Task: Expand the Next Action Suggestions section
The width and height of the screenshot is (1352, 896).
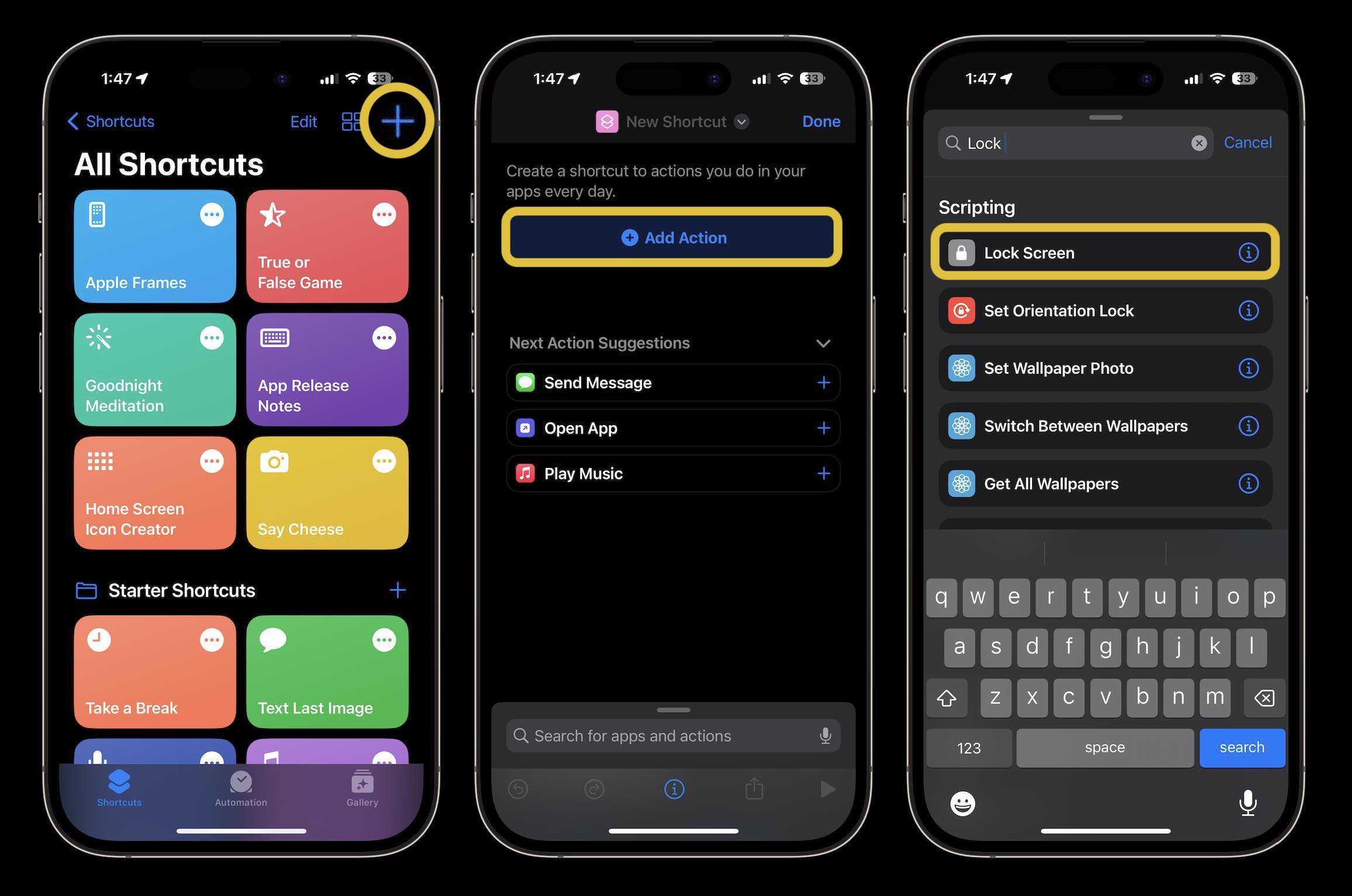Action: click(x=823, y=342)
